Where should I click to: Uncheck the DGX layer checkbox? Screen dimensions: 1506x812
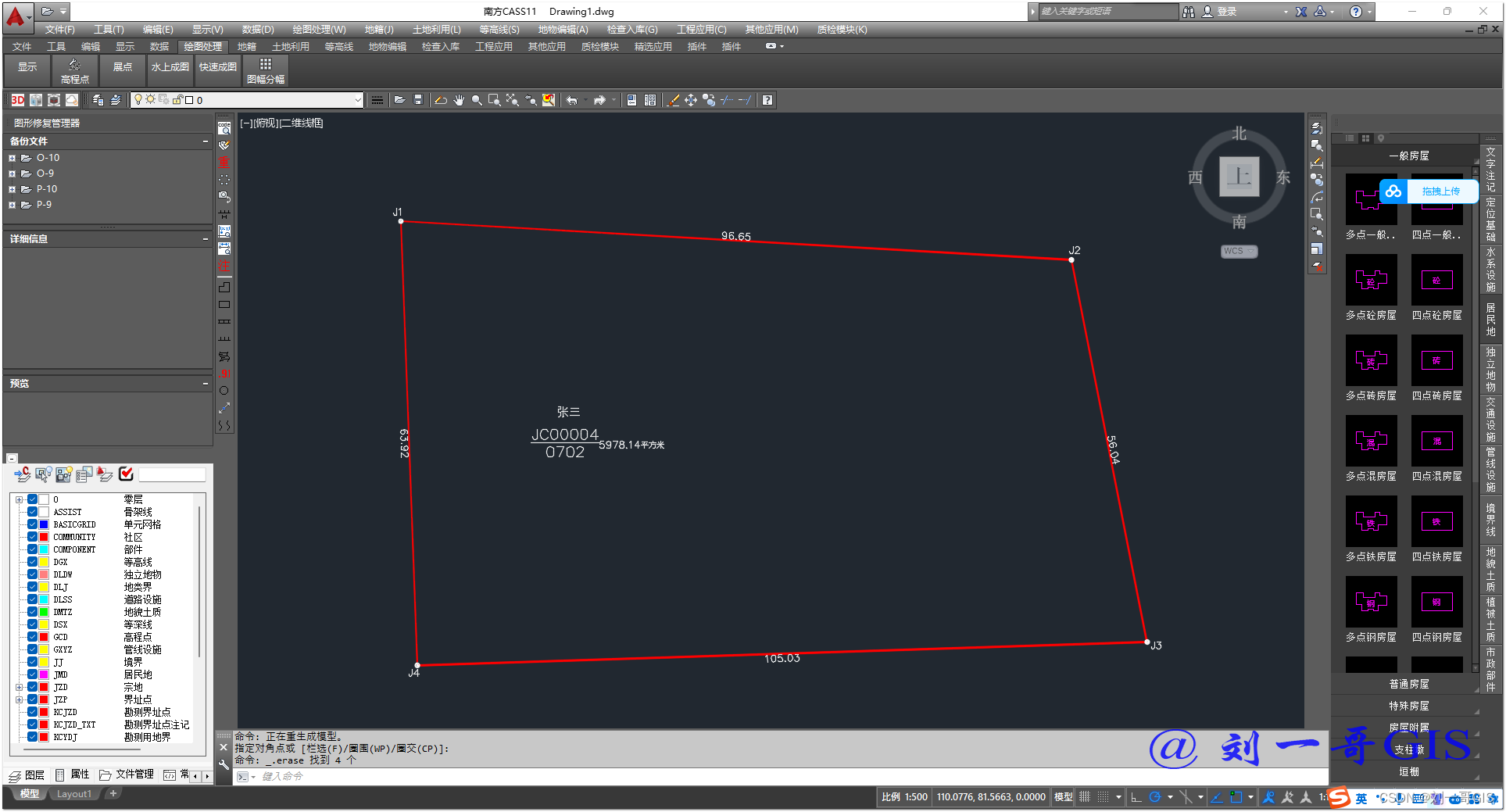click(x=33, y=562)
